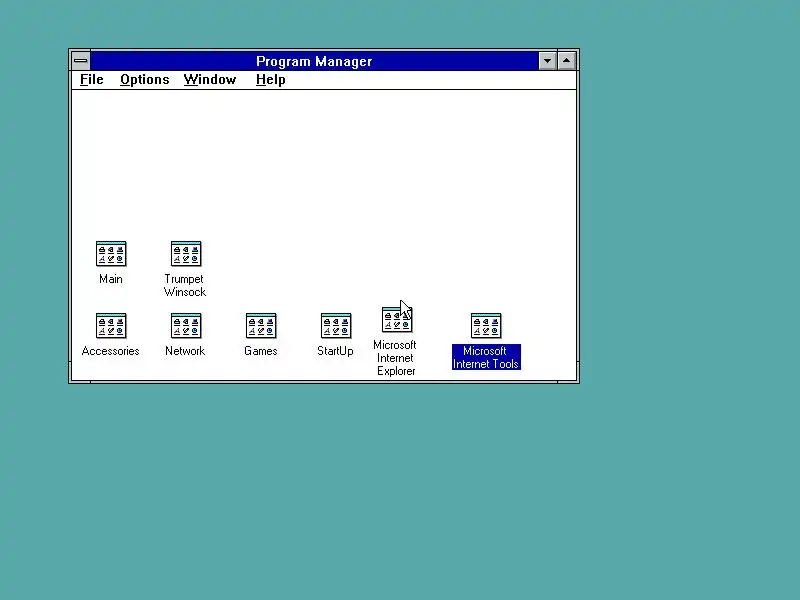Open the Help menu
This screenshot has height=600, width=800.
(270, 80)
